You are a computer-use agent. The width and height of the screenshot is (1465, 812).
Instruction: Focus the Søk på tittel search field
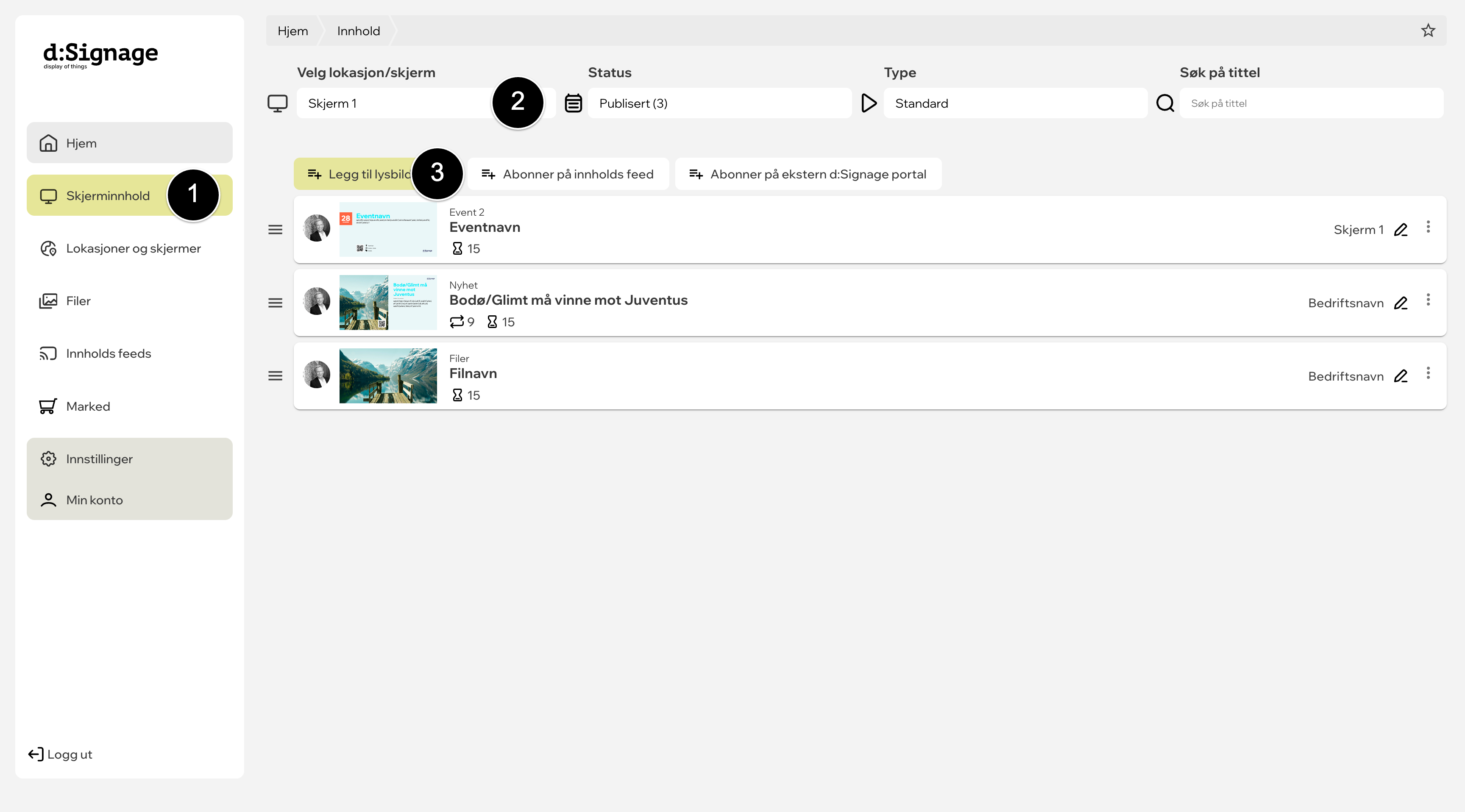[x=1312, y=103]
